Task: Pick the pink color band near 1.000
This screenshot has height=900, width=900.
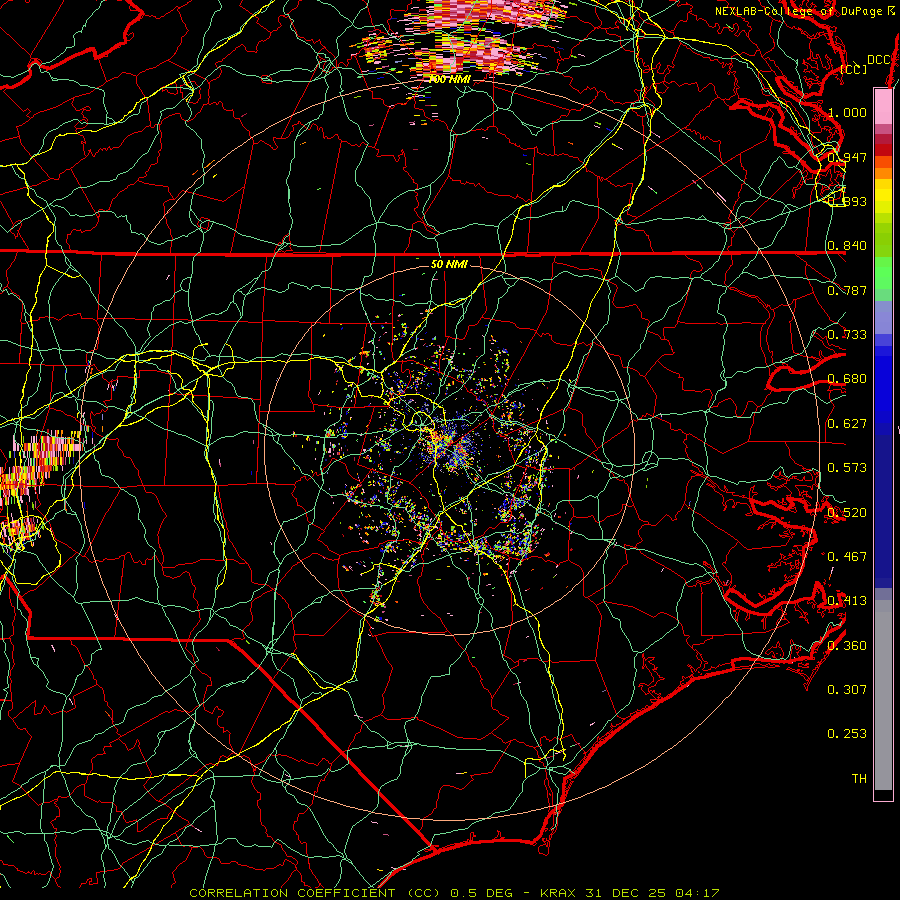Action: [883, 107]
